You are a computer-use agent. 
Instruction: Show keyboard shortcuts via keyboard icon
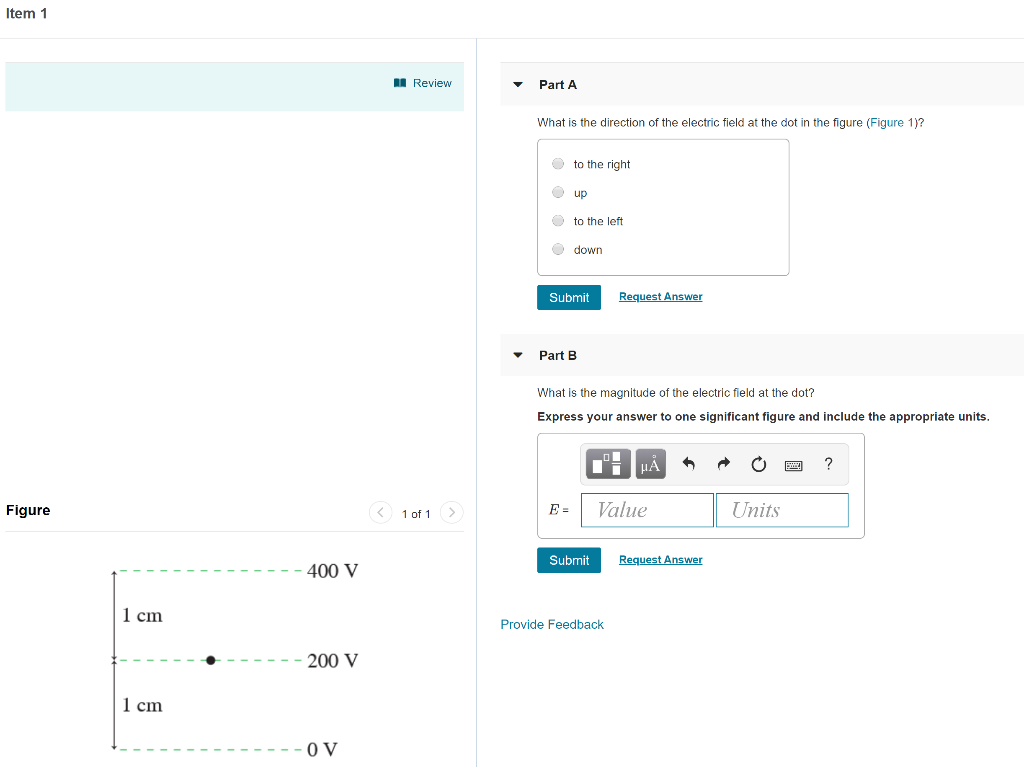click(x=793, y=465)
